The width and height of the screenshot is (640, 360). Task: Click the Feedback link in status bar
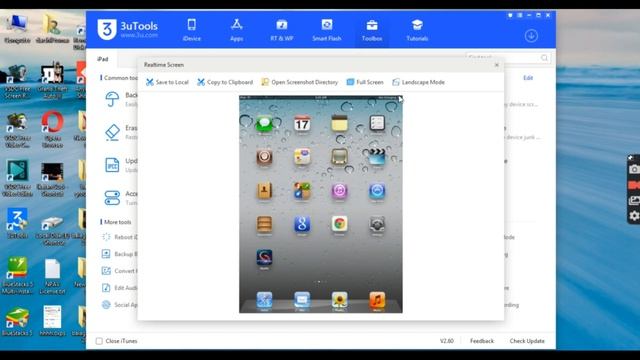coord(482,341)
